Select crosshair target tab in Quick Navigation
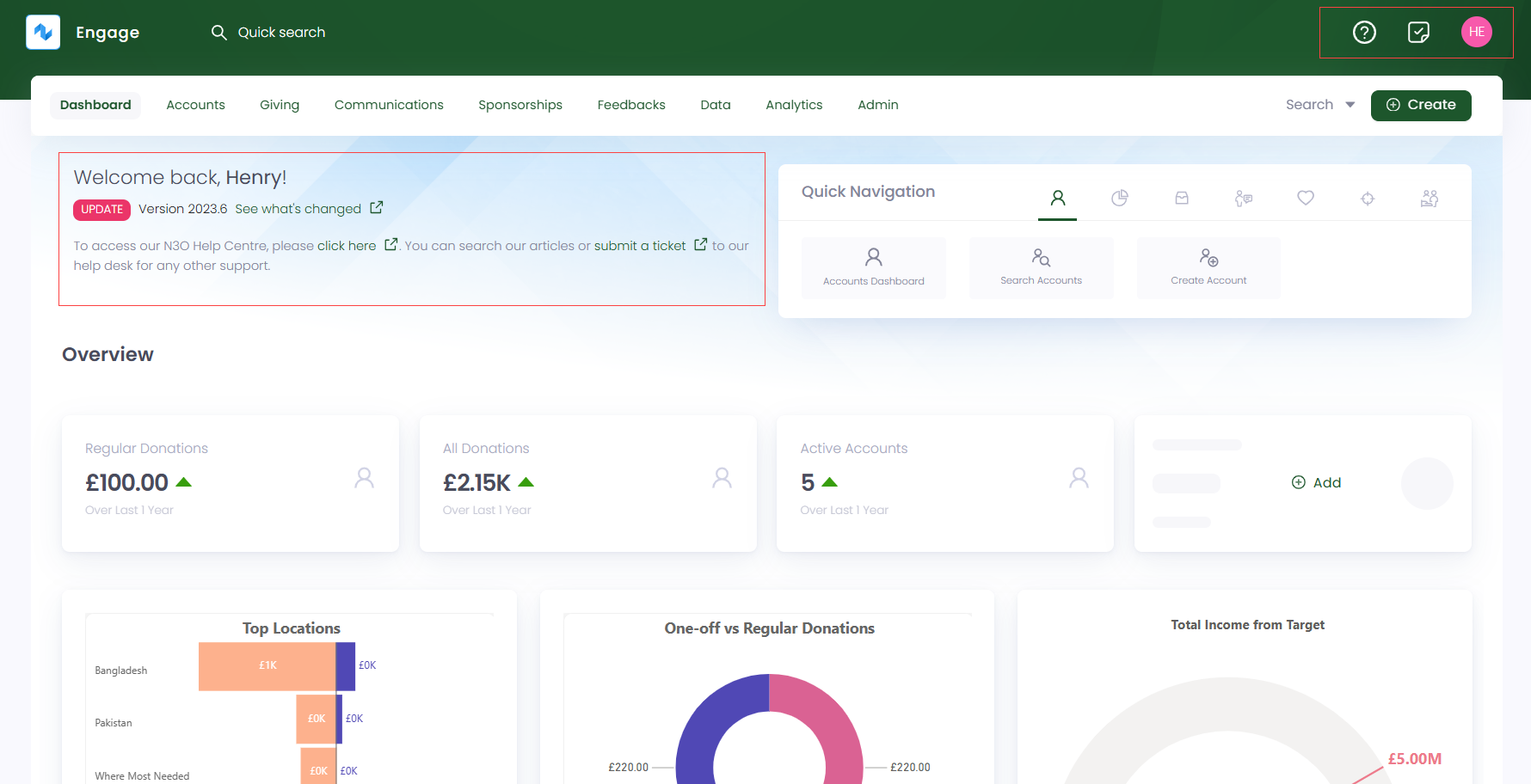 tap(1368, 199)
